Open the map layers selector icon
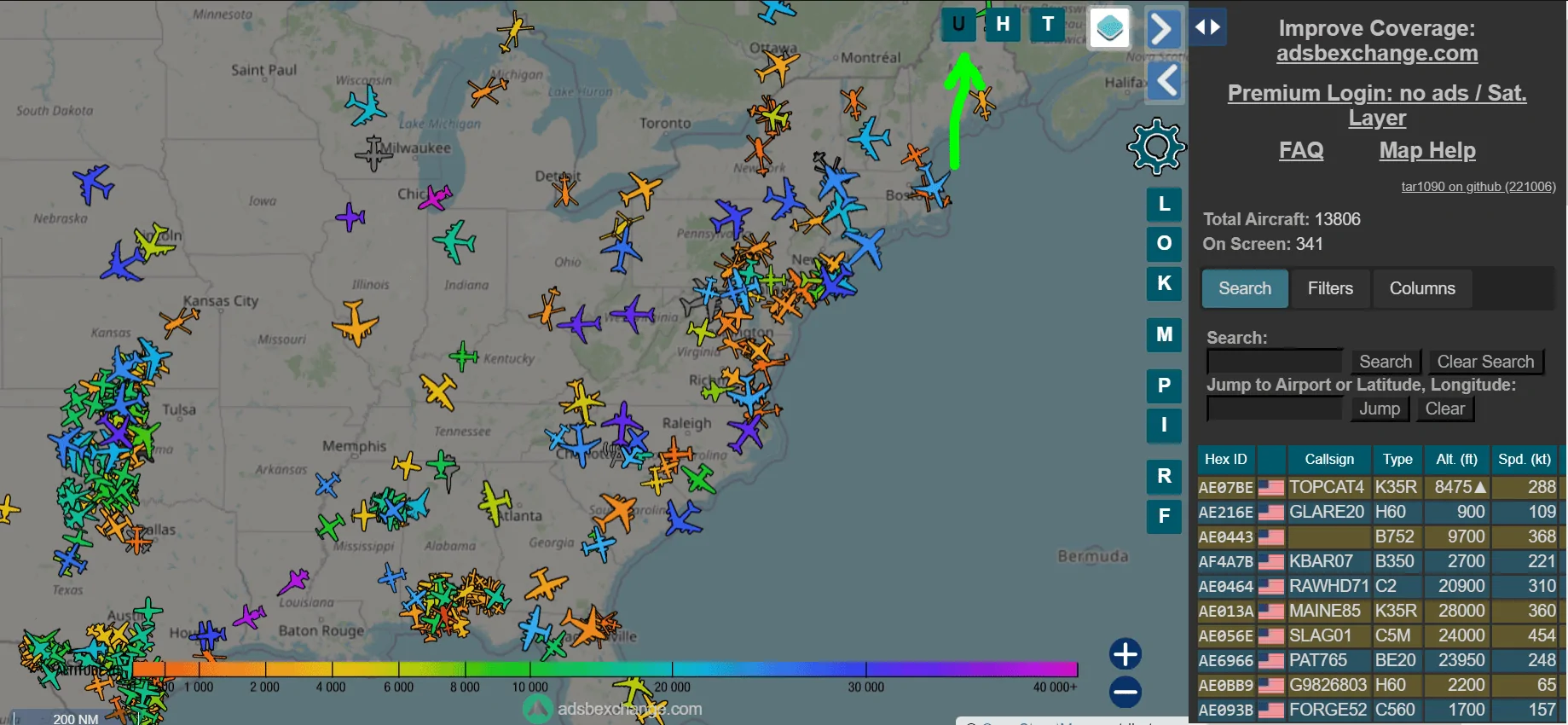The width and height of the screenshot is (1568, 725). point(1109,28)
